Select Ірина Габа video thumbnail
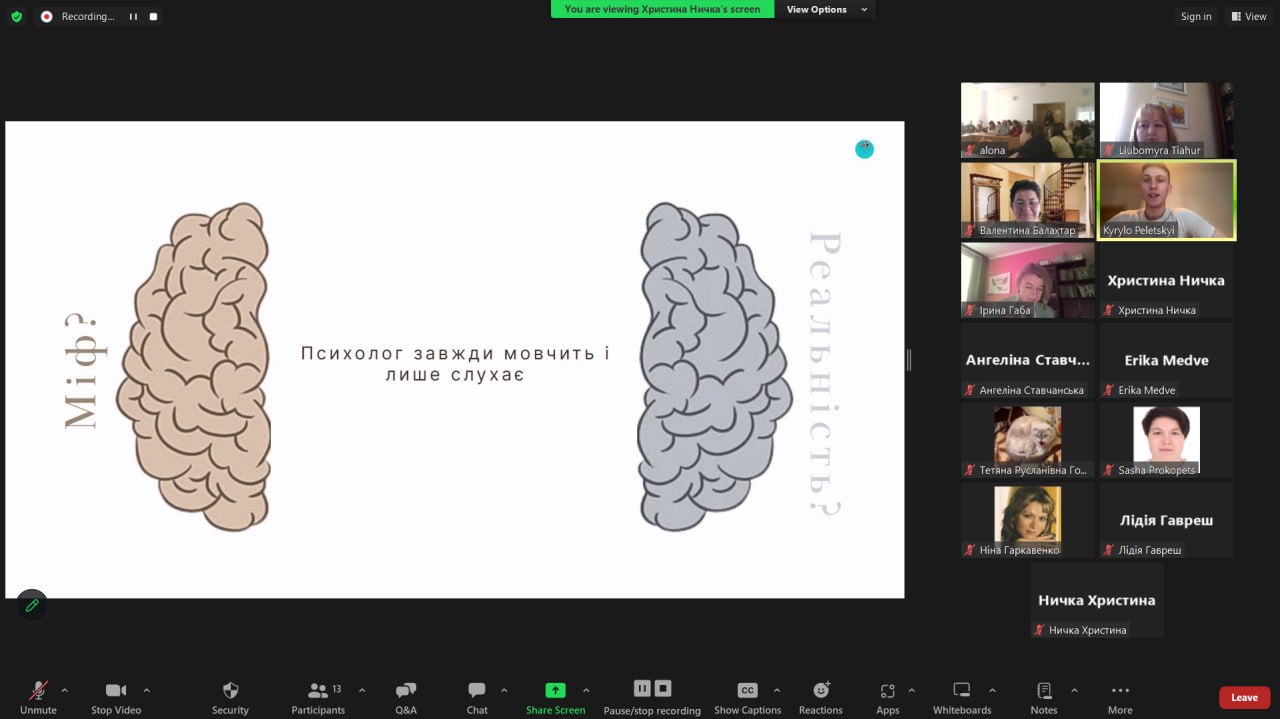 (x=1028, y=280)
